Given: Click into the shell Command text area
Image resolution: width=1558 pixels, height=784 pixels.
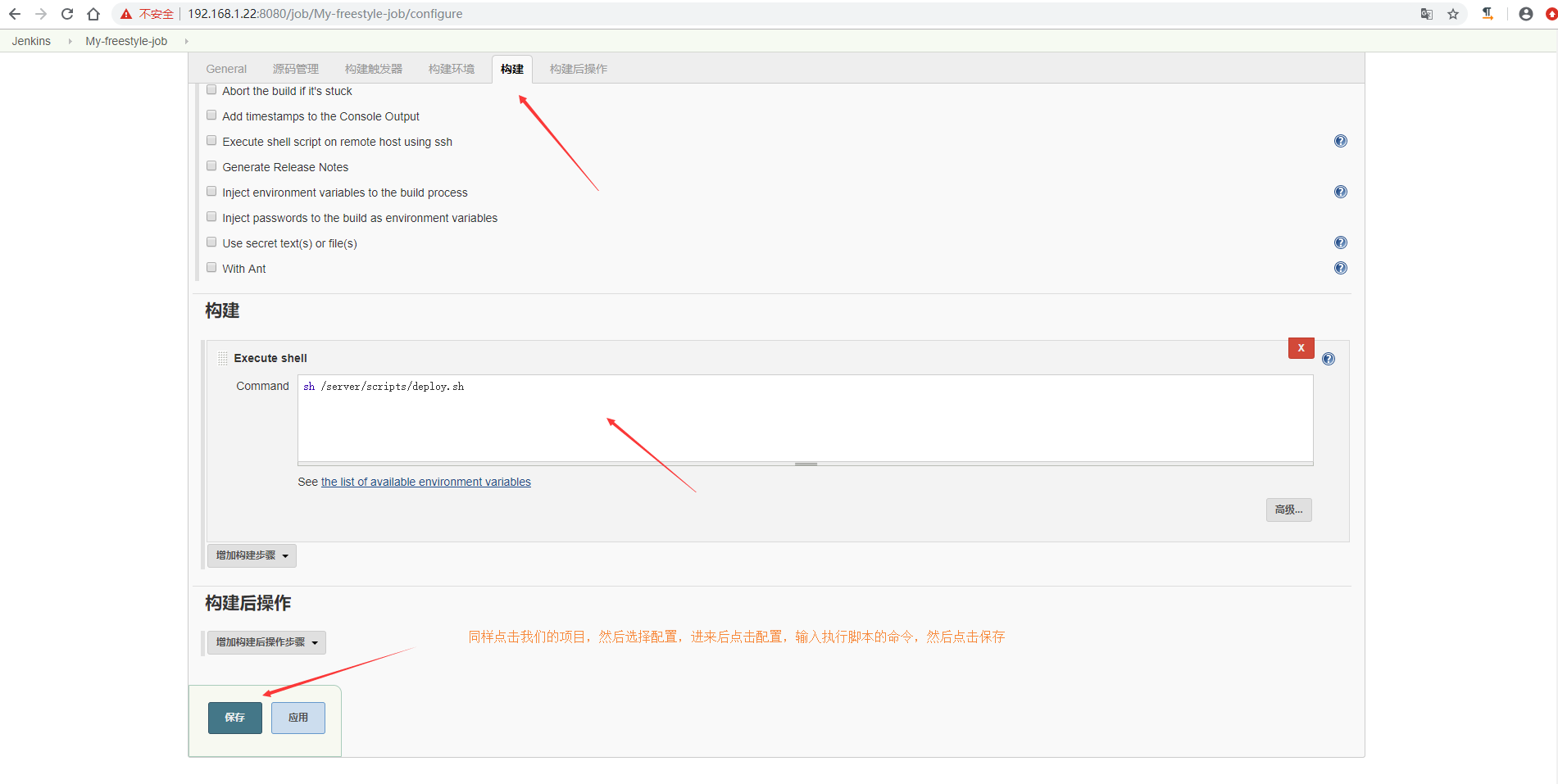Looking at the screenshot, I should [x=806, y=419].
